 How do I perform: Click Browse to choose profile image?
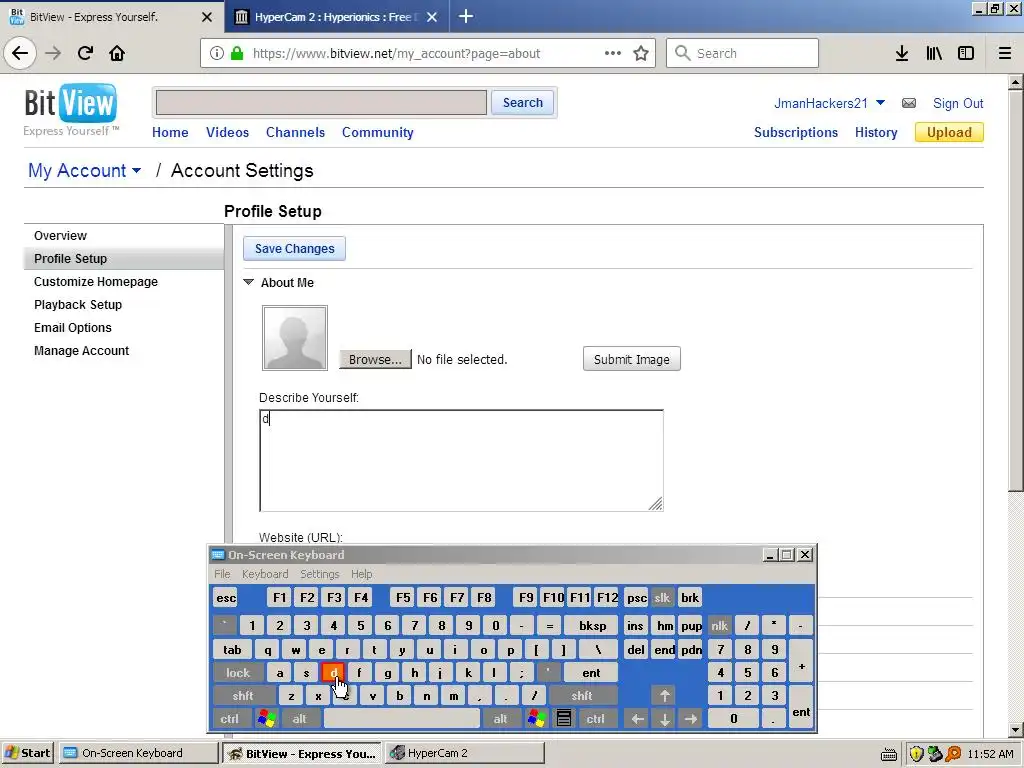(x=375, y=359)
